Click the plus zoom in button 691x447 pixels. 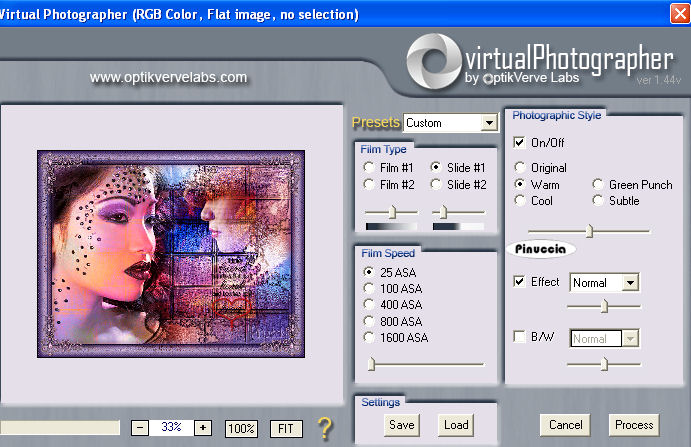pyautogui.click(x=203, y=428)
